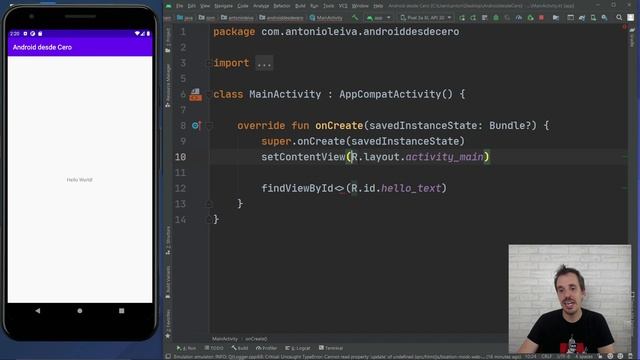This screenshot has height=360, width=640.
Task: Open the Navigate menu
Action: (224, 6)
